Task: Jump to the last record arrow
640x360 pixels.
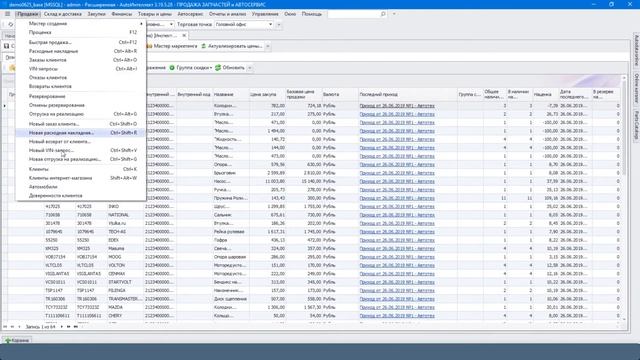Action: pyautogui.click(x=76, y=327)
